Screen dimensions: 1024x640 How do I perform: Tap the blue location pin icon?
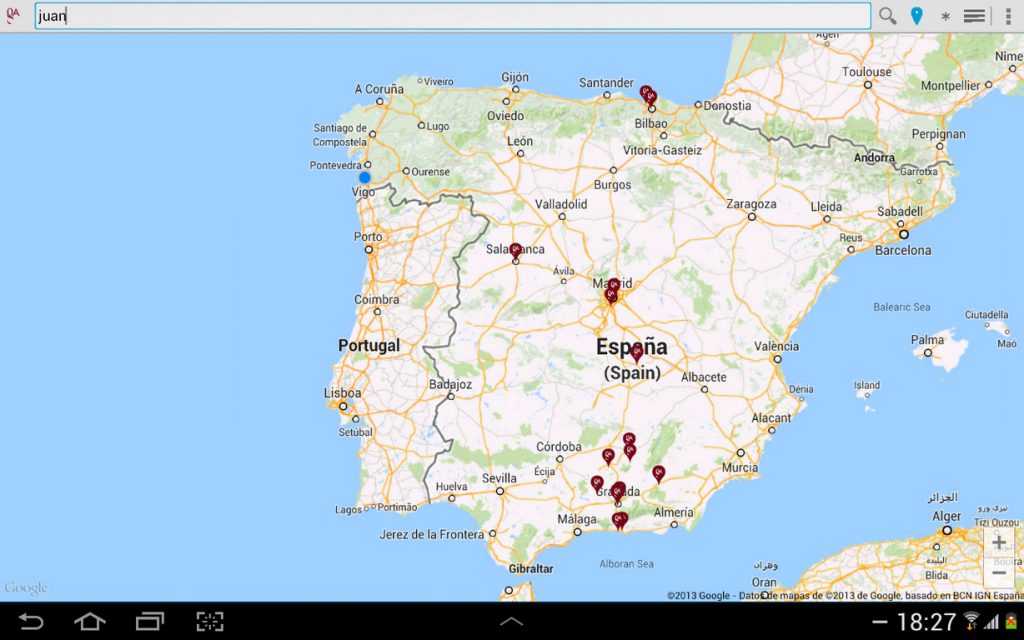coord(916,16)
